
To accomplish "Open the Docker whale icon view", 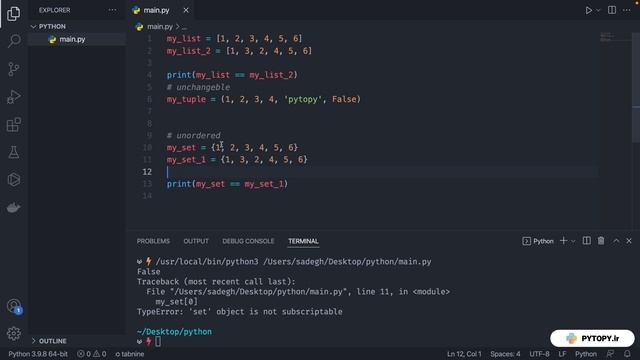I will click(x=13, y=208).
